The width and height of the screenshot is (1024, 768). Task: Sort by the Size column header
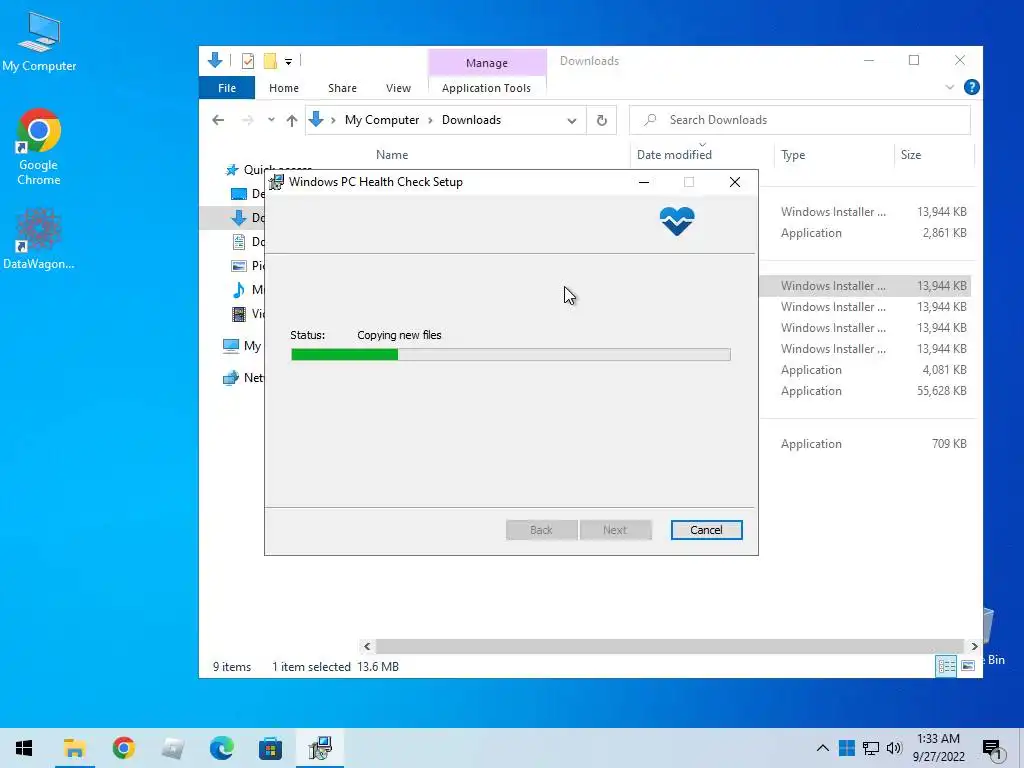(x=910, y=155)
